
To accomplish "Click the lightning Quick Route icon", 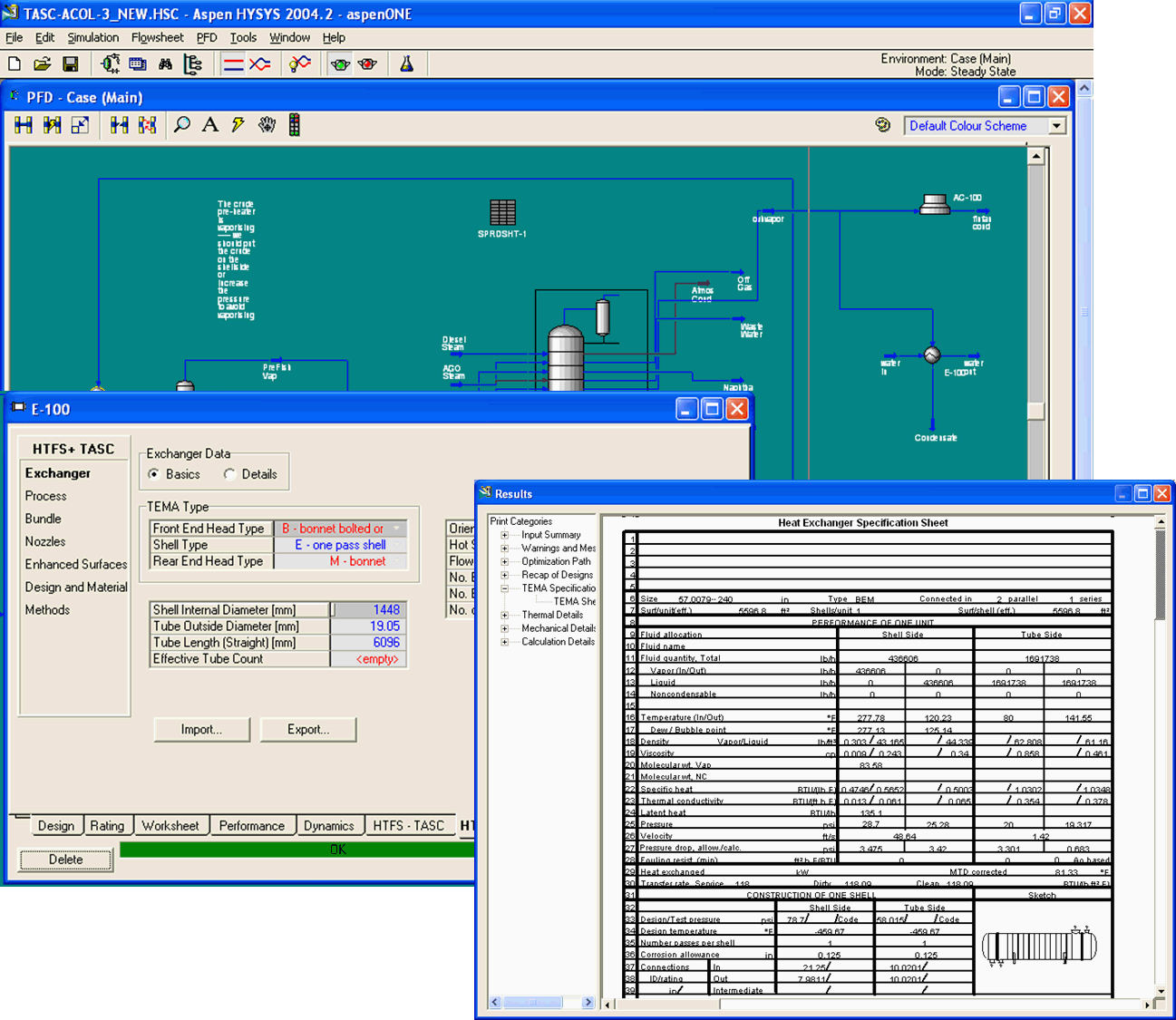I will point(238,125).
